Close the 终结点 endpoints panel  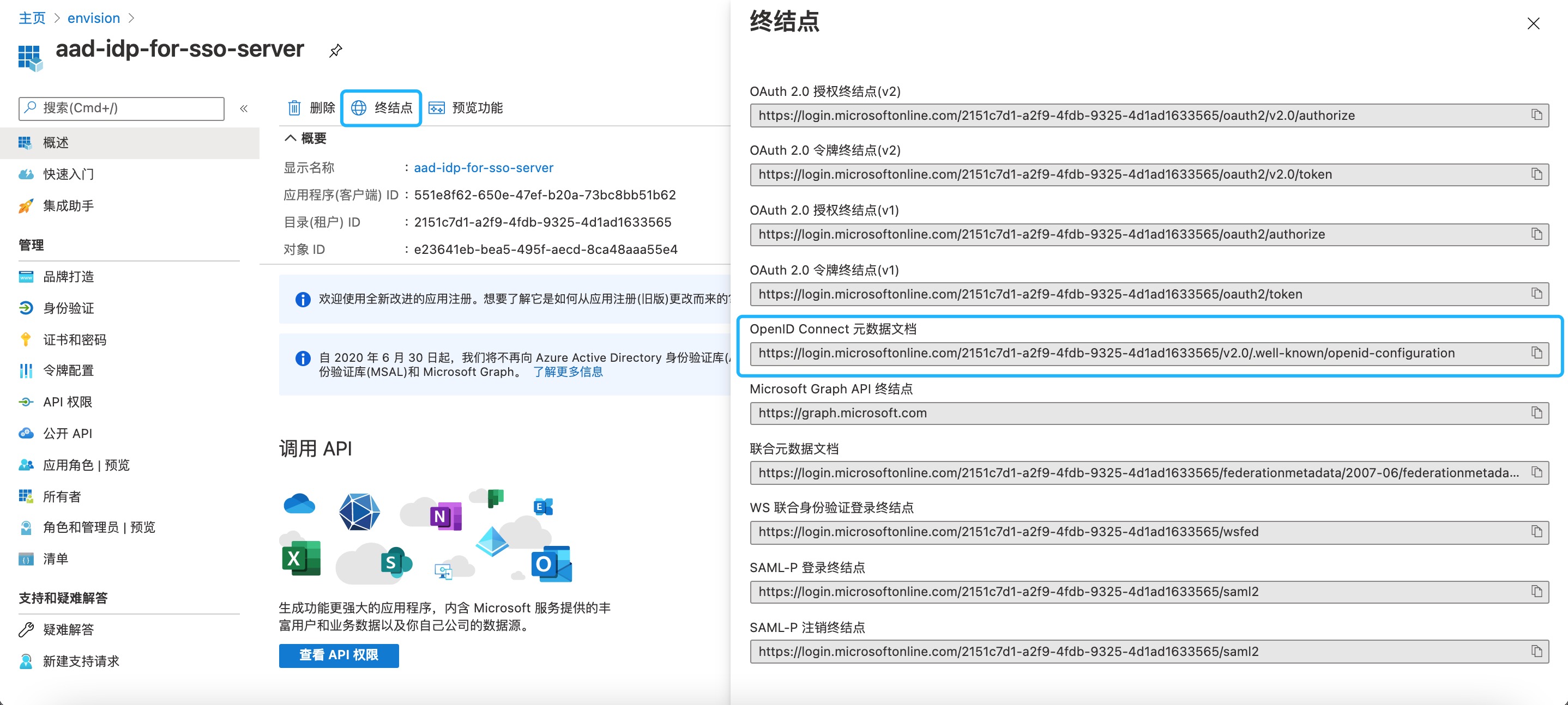click(x=1533, y=24)
